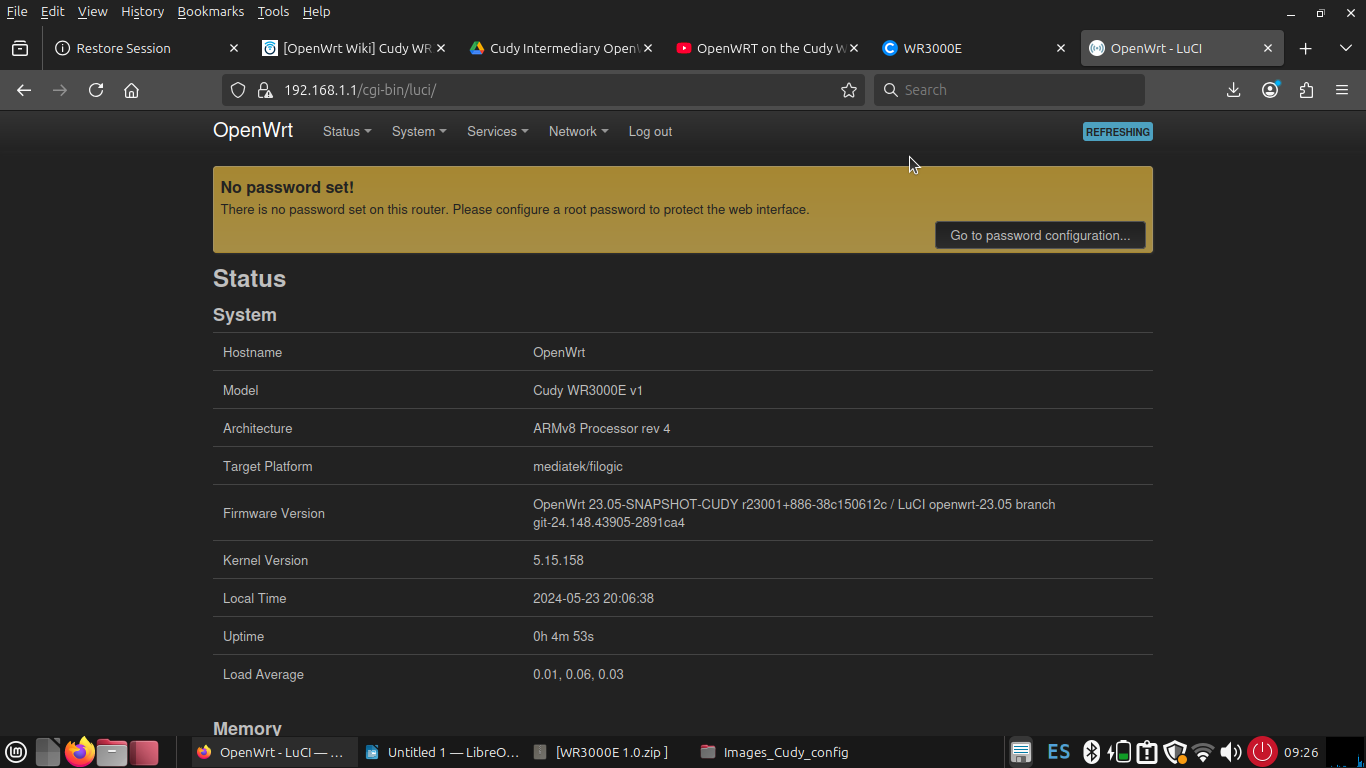Open the Status dropdown menu
Image resolution: width=1366 pixels, height=768 pixels.
[346, 131]
